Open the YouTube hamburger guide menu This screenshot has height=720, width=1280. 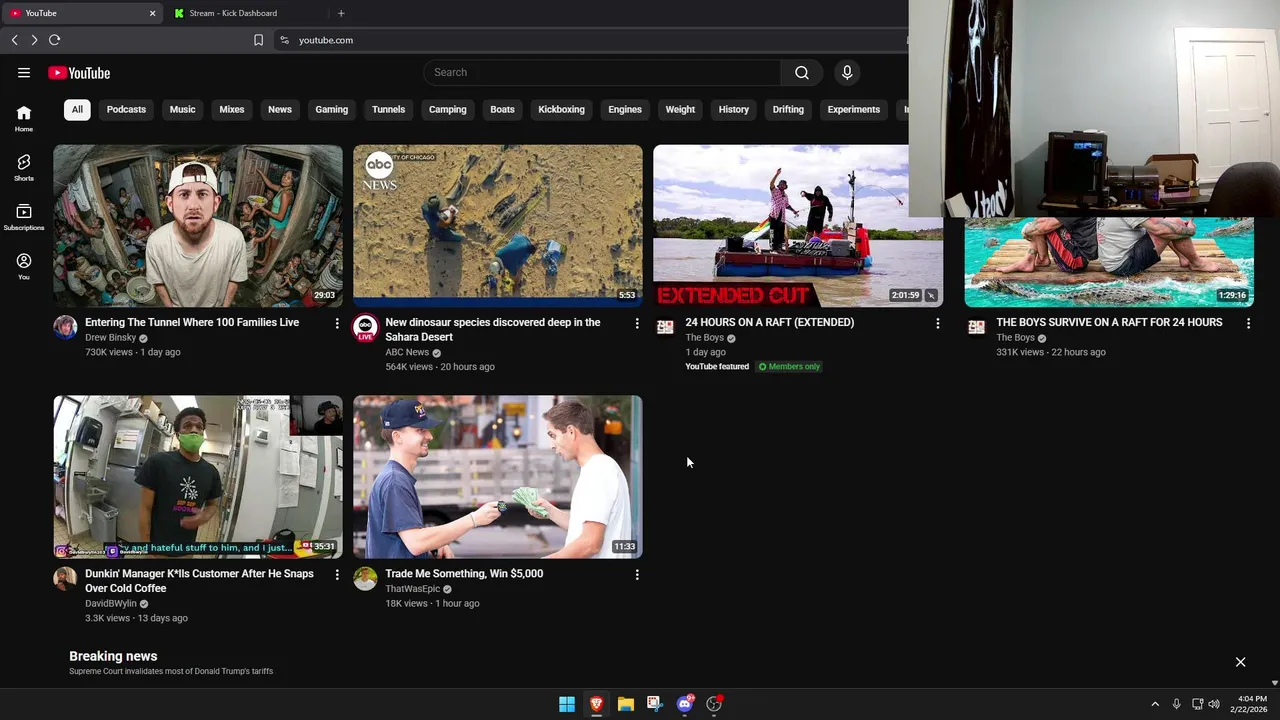pyautogui.click(x=24, y=72)
